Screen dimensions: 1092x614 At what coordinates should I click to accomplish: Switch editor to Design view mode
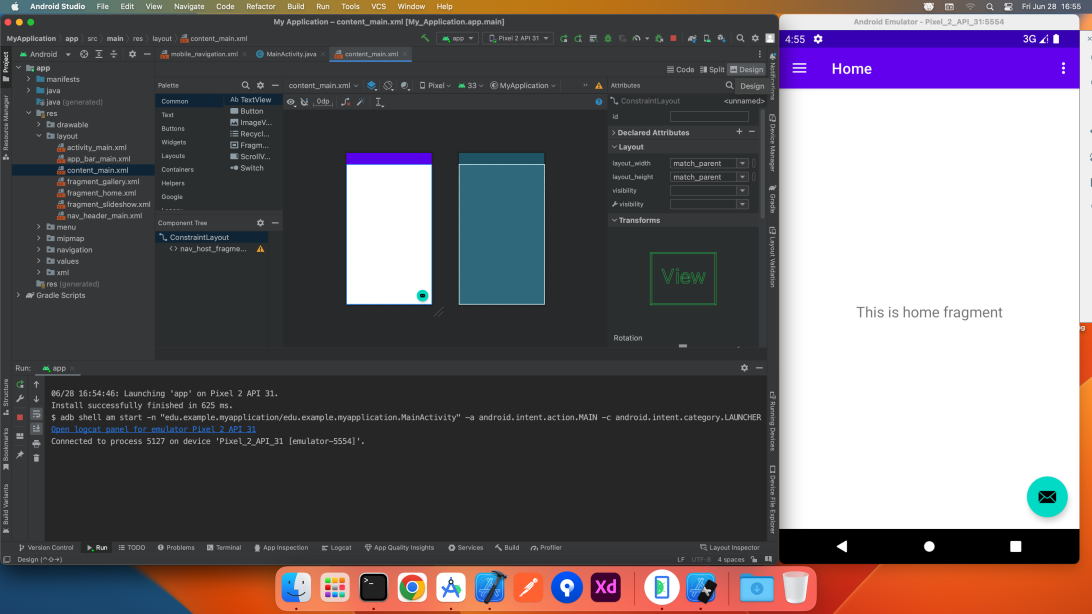pyautogui.click(x=747, y=70)
